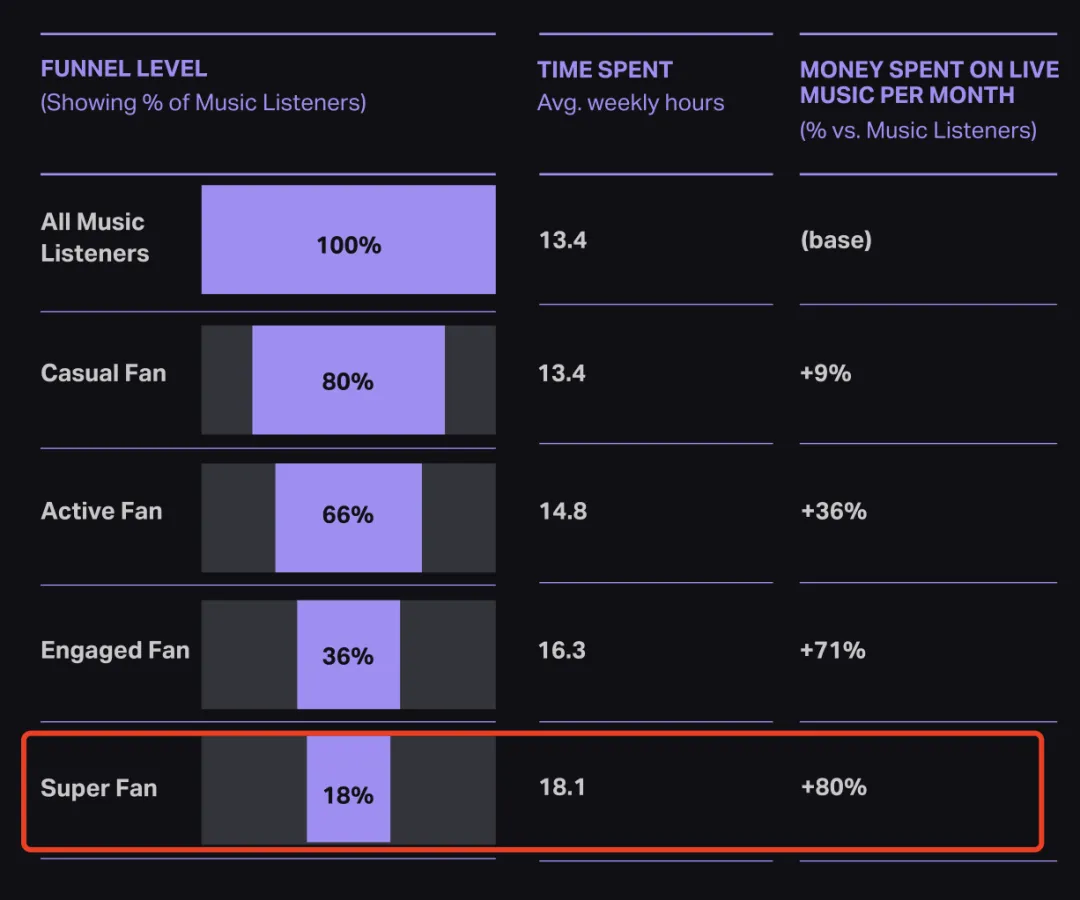
Task: Select the 36% funnel bar
Action: point(348,655)
